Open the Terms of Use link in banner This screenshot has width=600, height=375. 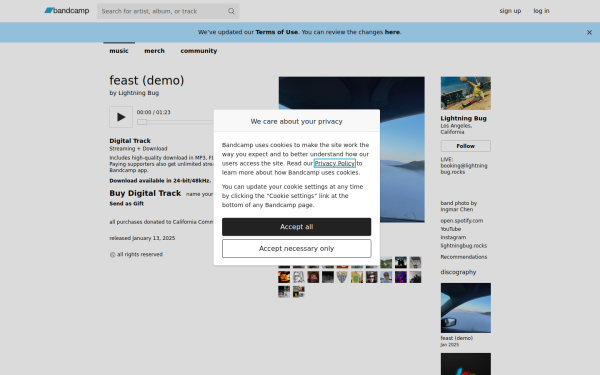pyautogui.click(x=276, y=32)
